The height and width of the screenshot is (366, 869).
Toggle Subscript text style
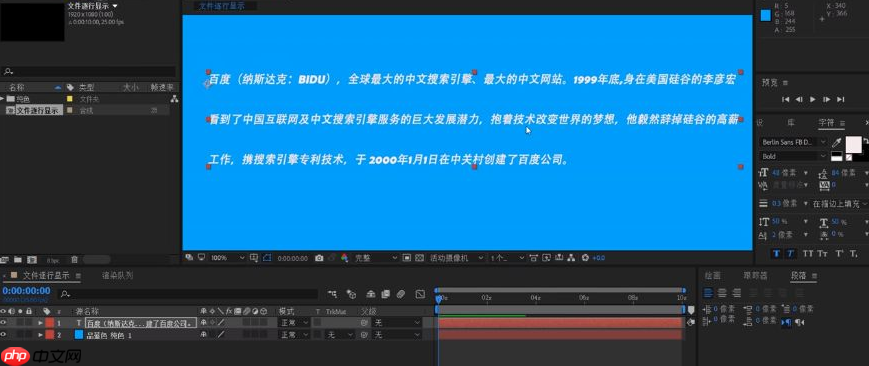[854, 253]
